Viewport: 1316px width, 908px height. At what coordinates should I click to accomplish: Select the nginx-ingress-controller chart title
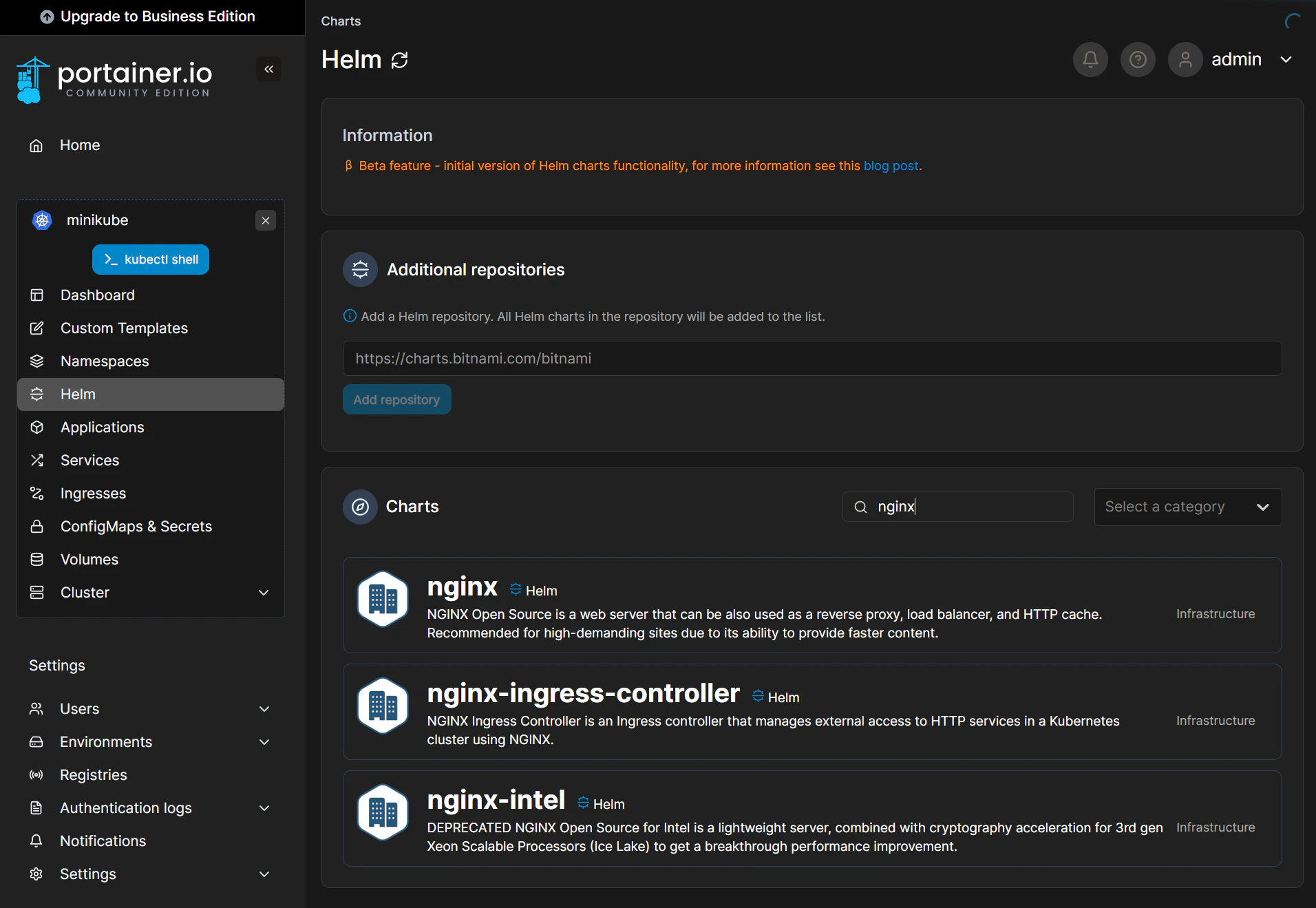[583, 694]
